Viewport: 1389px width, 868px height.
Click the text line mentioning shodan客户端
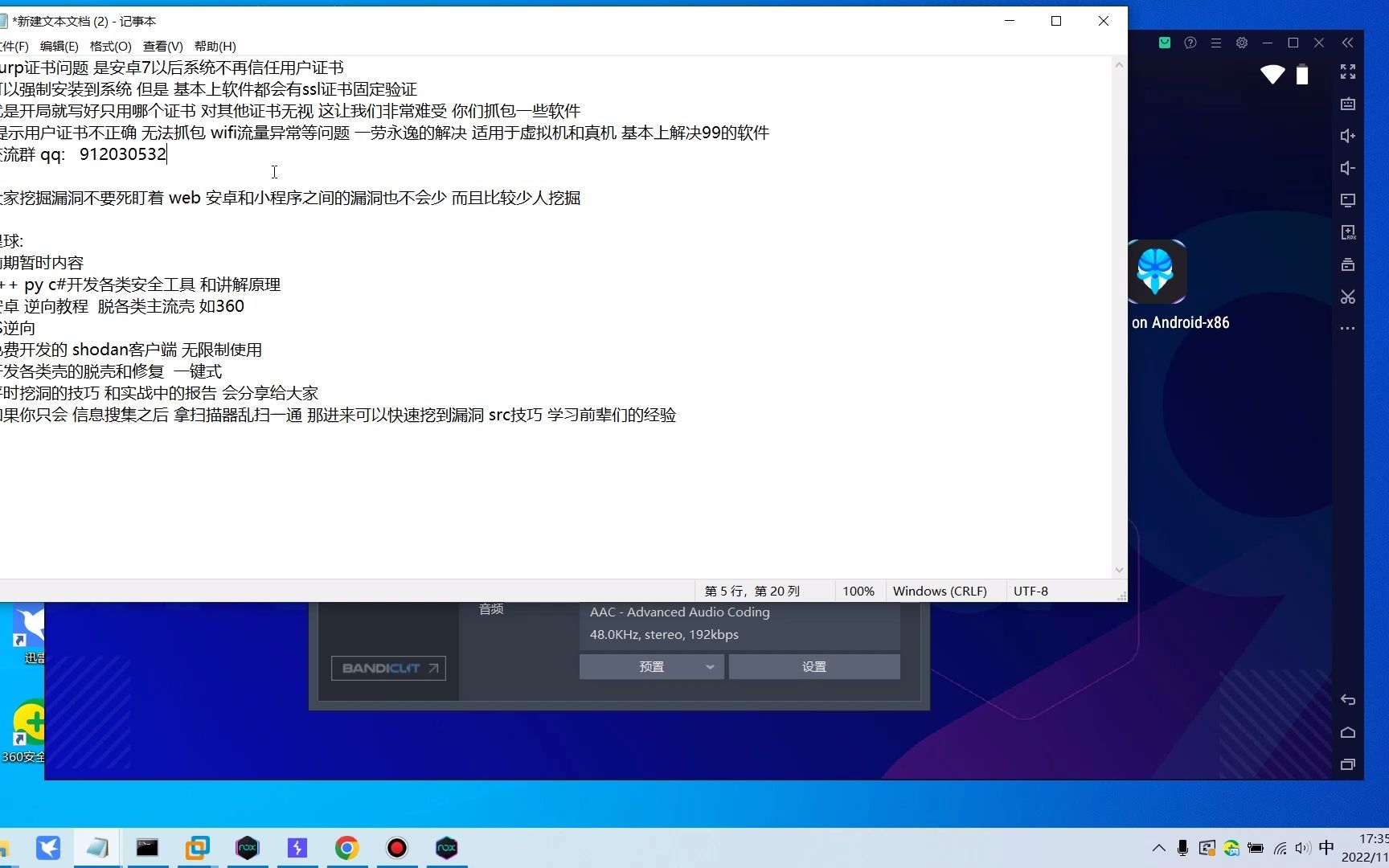[x=131, y=350]
